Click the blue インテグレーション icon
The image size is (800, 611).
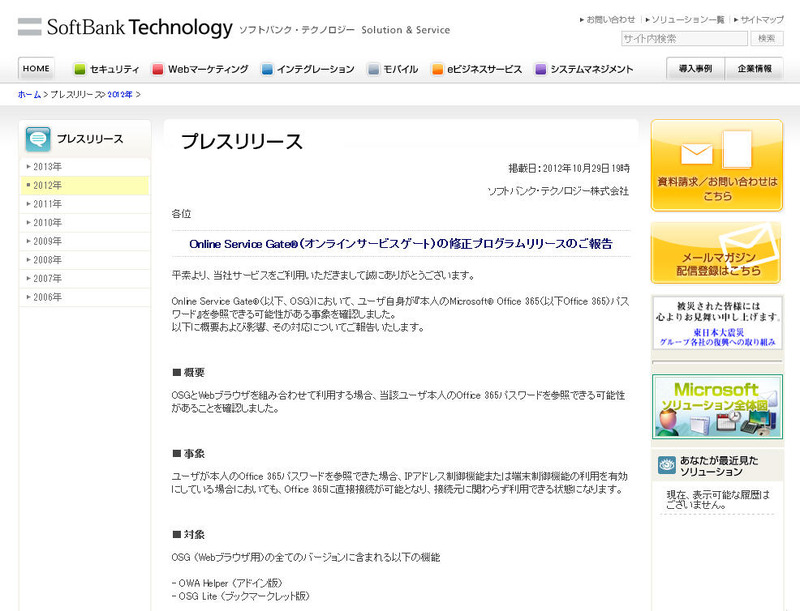click(267, 69)
